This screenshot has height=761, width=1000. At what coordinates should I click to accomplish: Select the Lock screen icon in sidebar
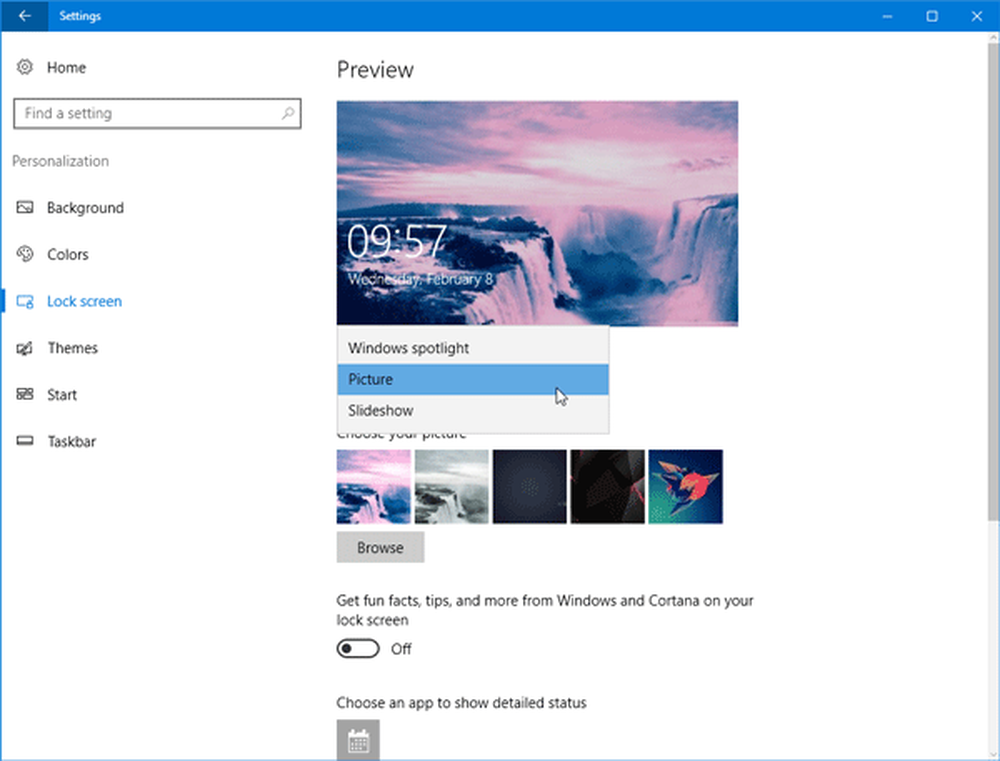pos(25,301)
